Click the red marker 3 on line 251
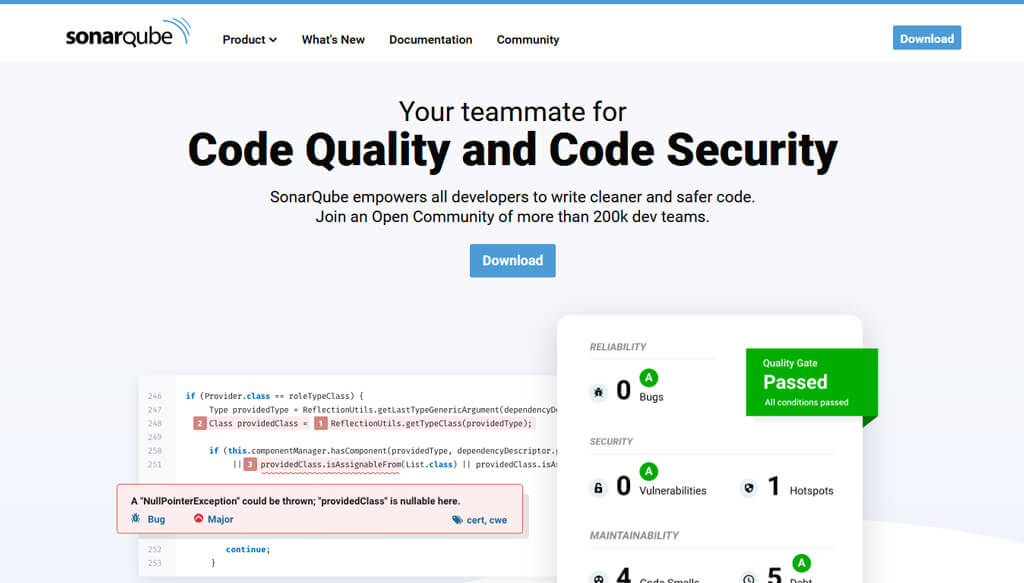 pos(250,464)
